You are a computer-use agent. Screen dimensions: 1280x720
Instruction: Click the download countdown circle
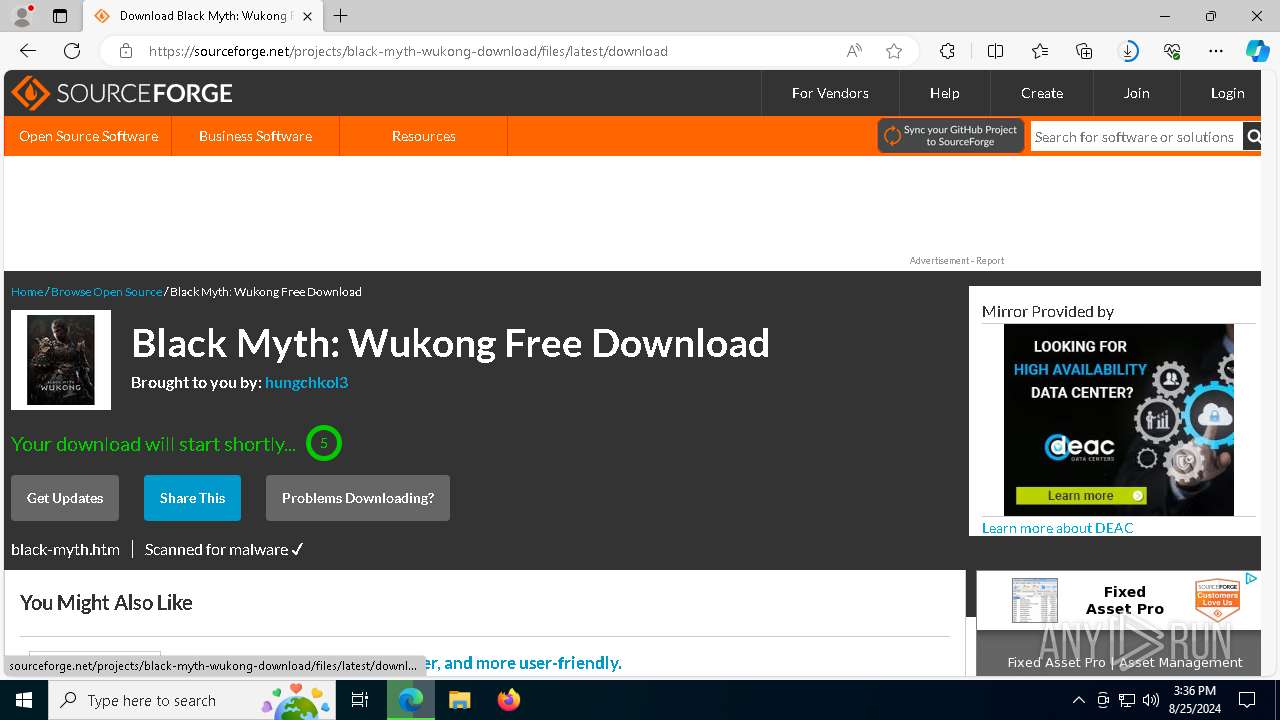coord(324,443)
